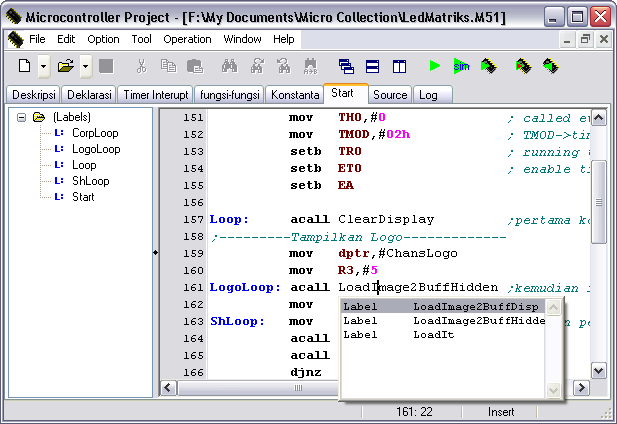The image size is (617, 424).
Task: Select CorpLoop label in tree
Action: (95, 133)
